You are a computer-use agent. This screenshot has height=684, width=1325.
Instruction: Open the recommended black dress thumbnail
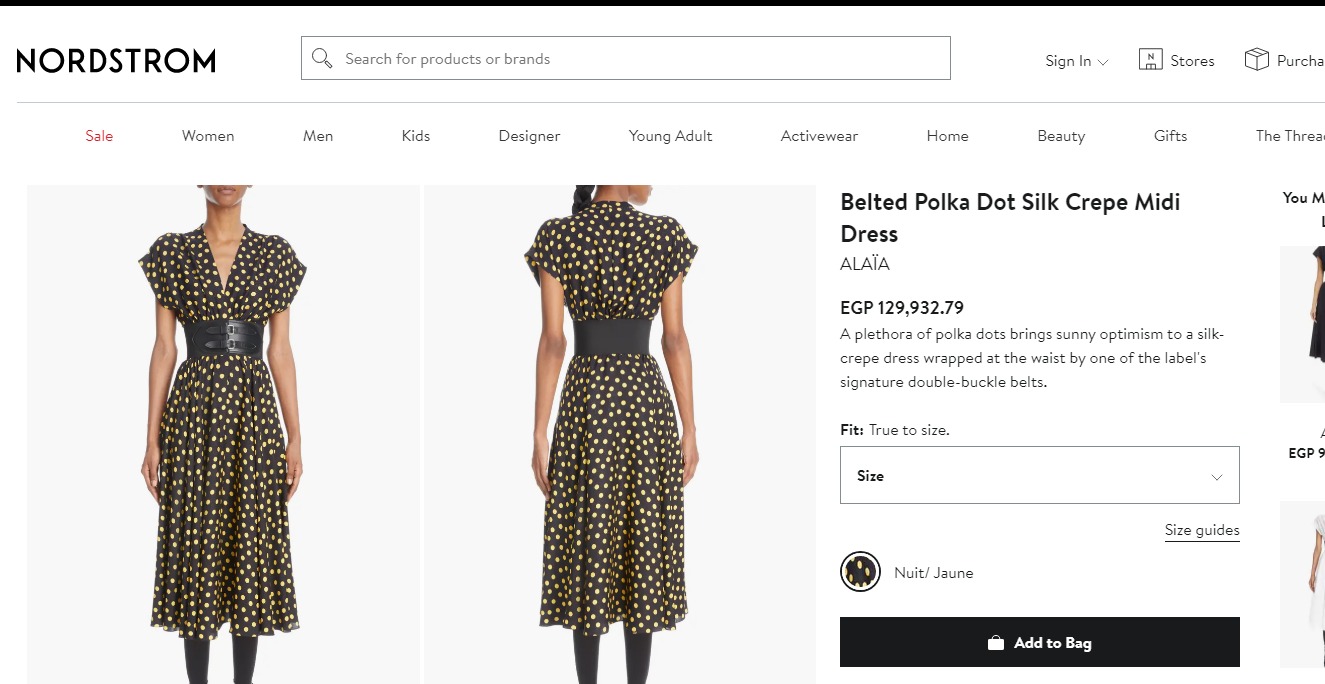pos(1302,324)
